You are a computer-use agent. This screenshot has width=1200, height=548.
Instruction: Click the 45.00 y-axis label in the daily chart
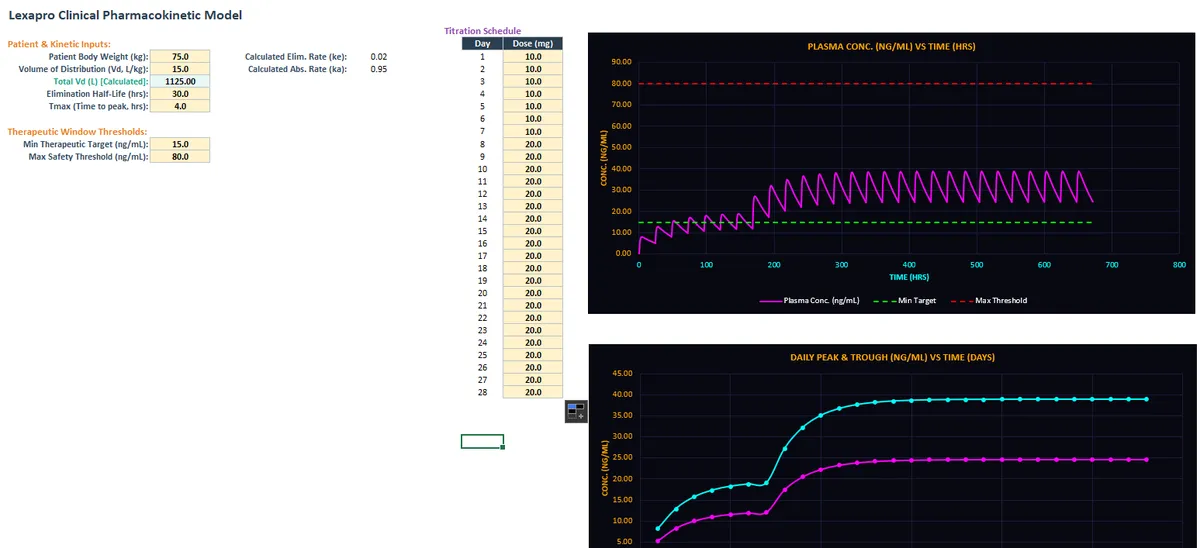[621, 373]
